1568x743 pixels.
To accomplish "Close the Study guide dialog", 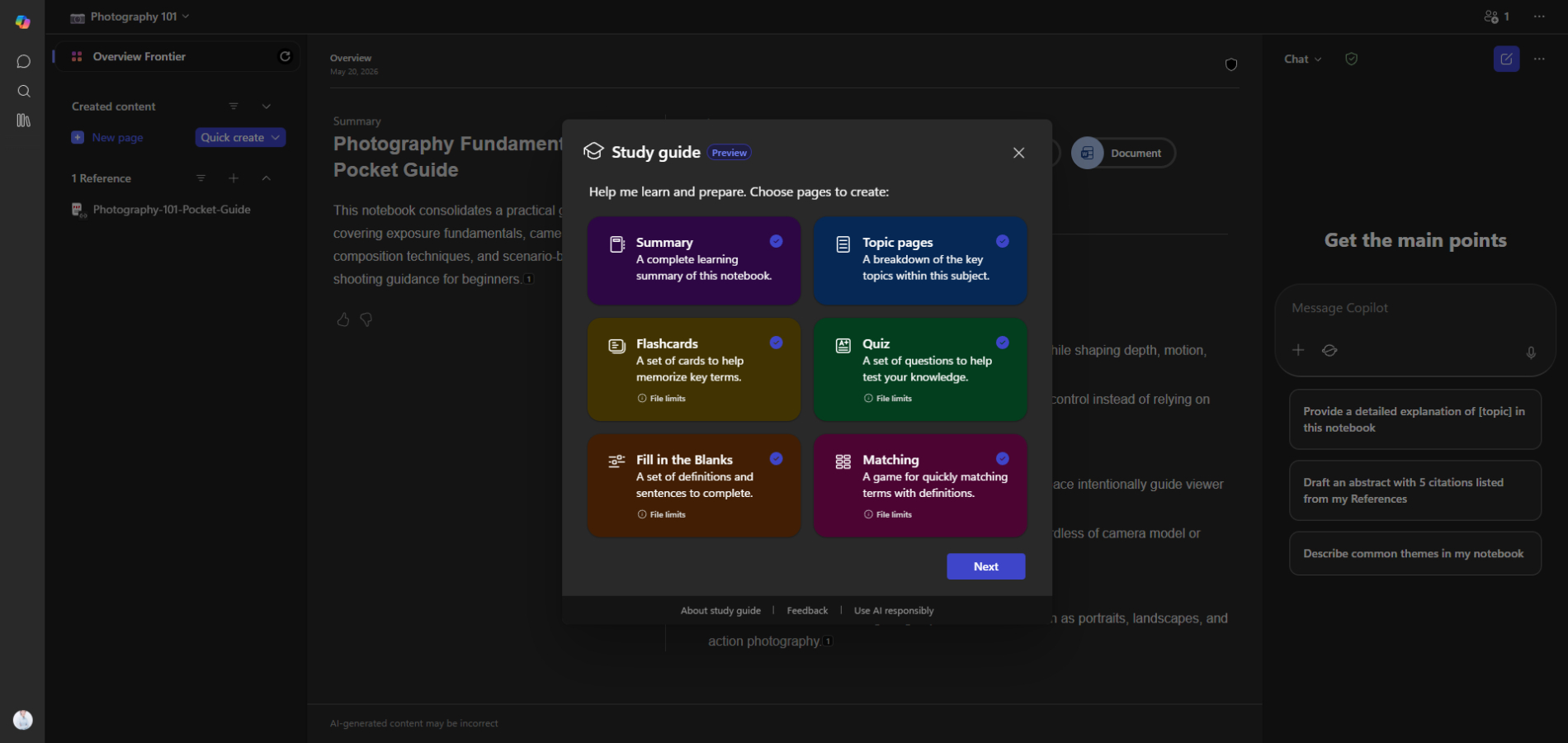I will [x=1018, y=153].
